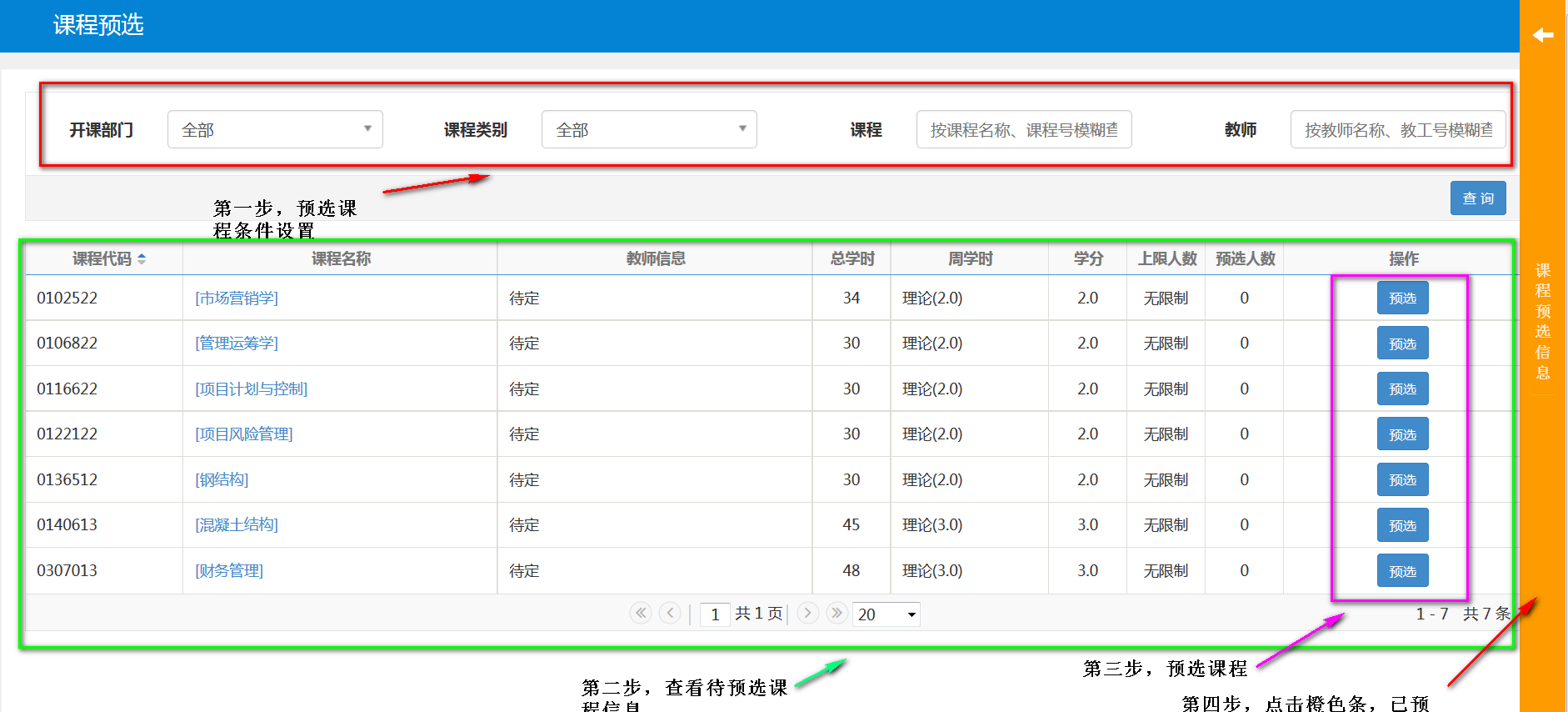This screenshot has width=1568, height=712.
Task: Open the 项目风险管理 course link
Action: [x=244, y=434]
